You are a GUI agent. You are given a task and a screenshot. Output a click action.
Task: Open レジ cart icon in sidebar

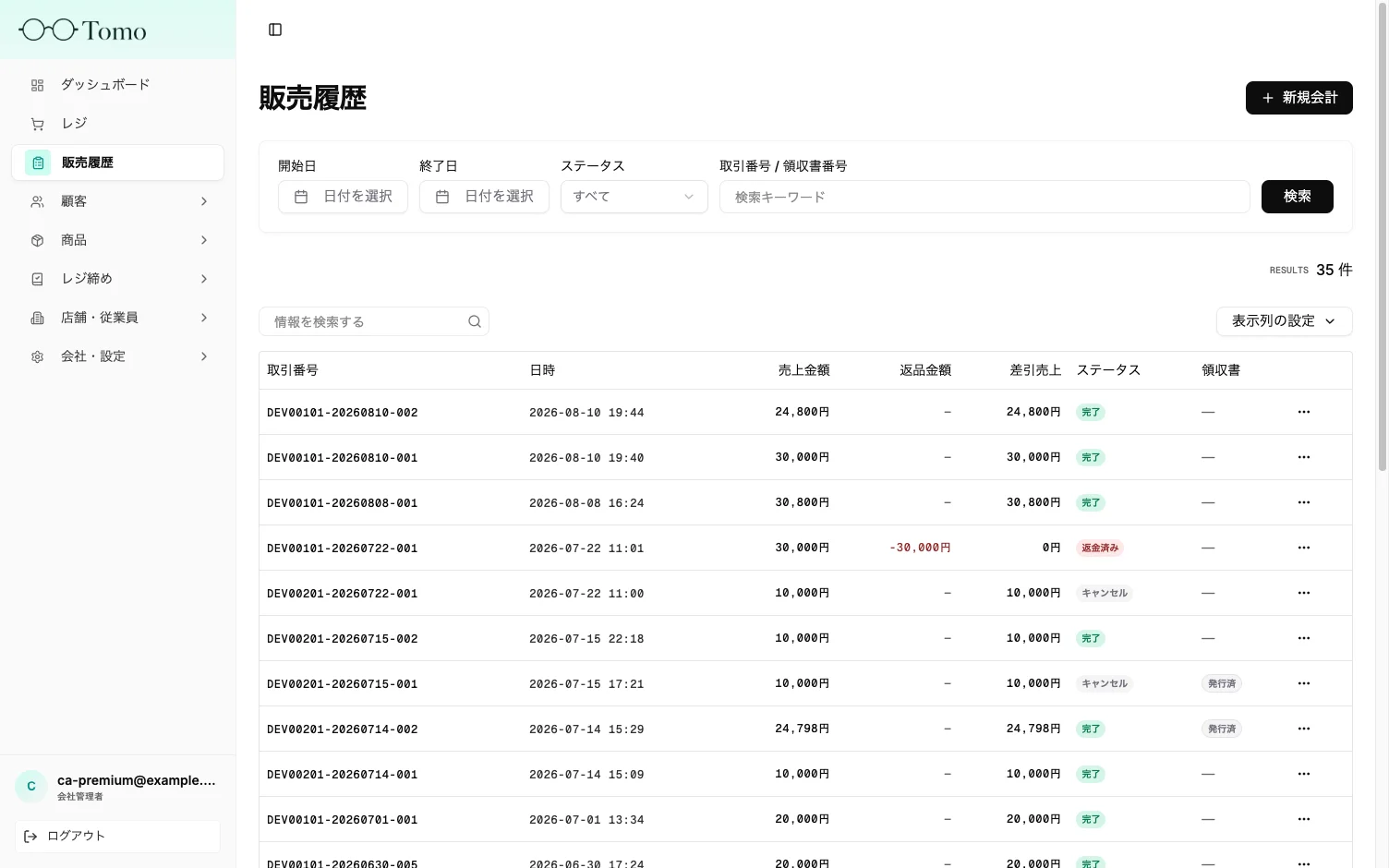click(x=37, y=124)
